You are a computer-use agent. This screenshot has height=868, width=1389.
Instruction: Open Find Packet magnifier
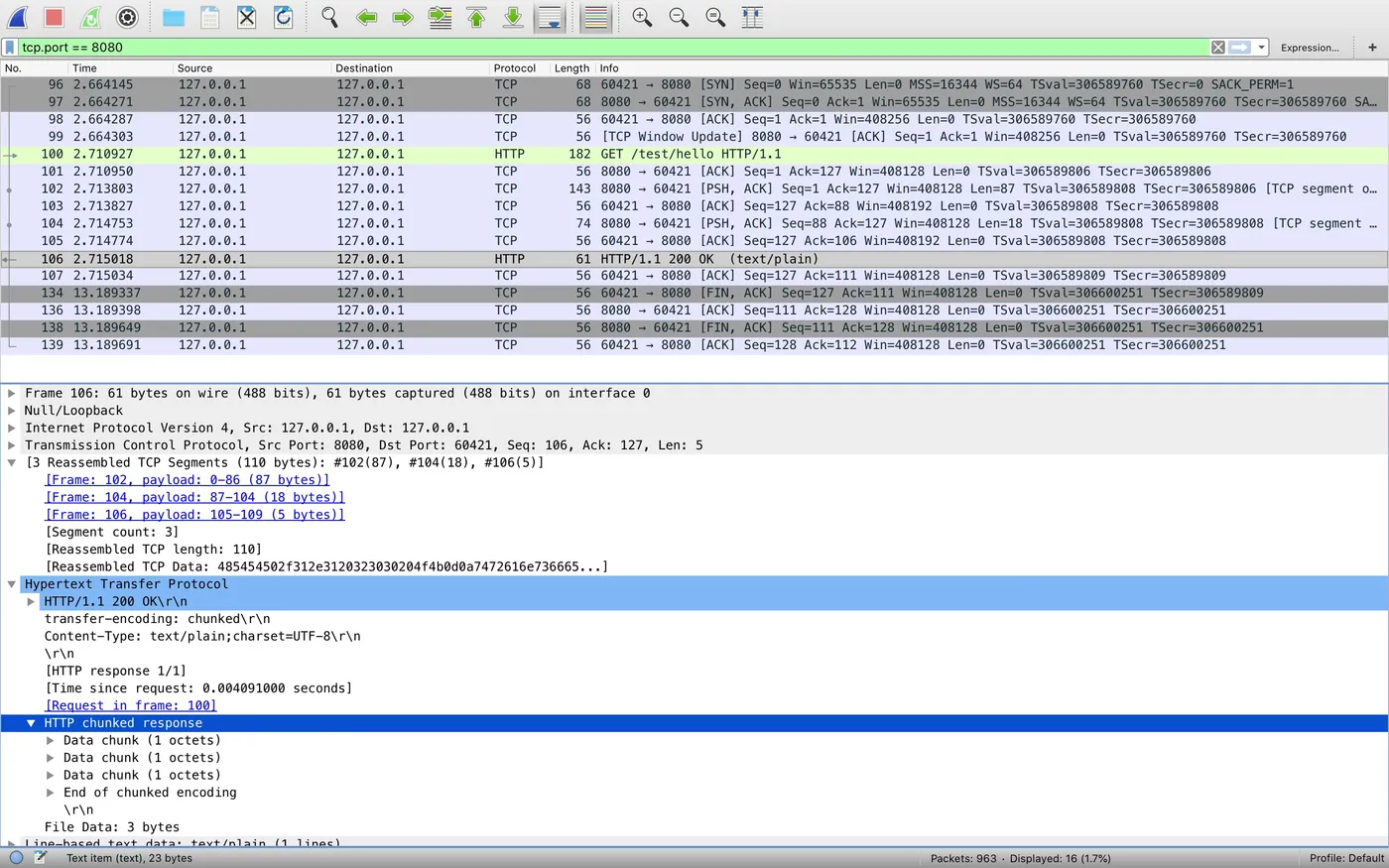coord(329,17)
